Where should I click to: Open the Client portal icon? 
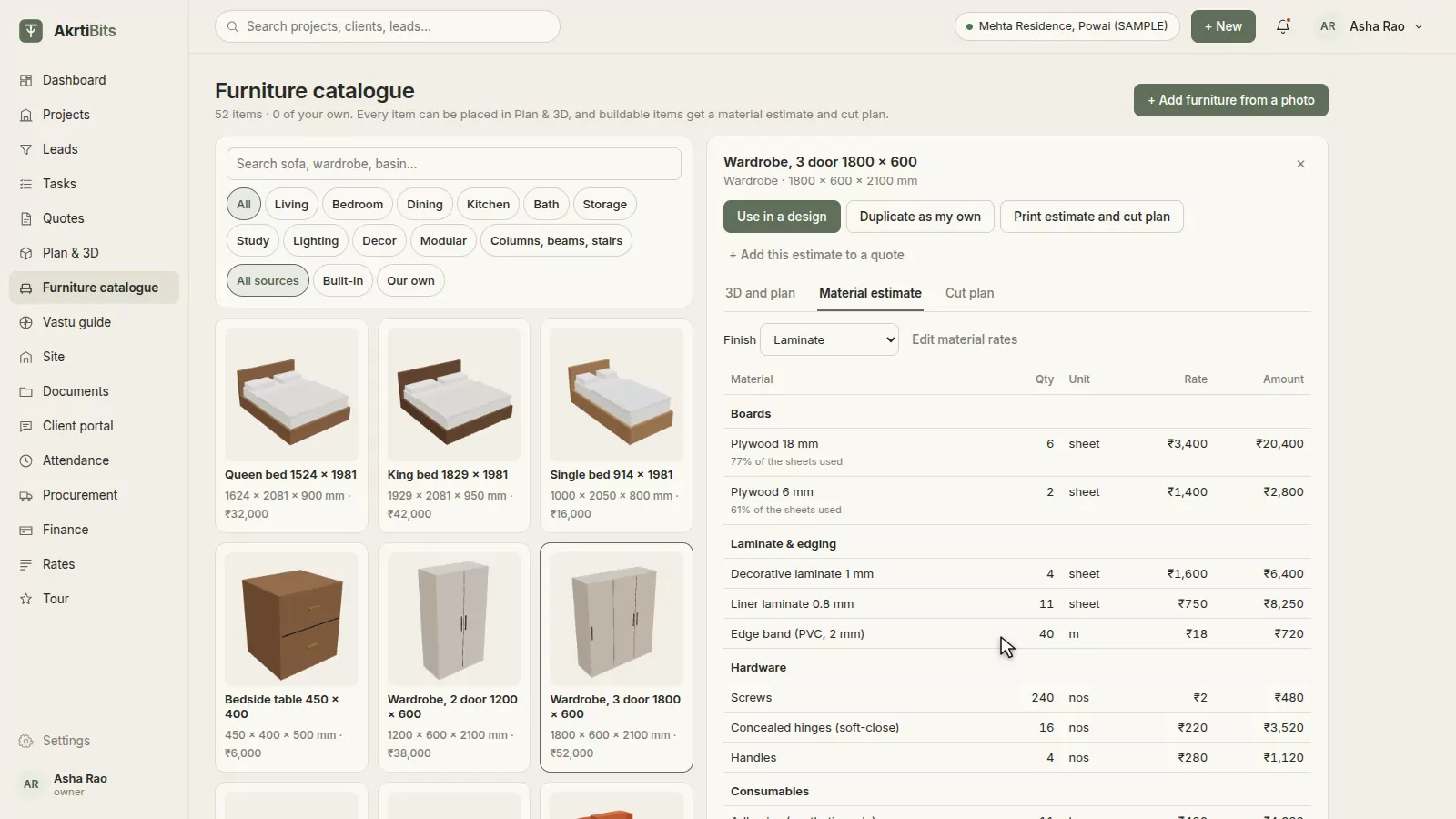click(25, 426)
